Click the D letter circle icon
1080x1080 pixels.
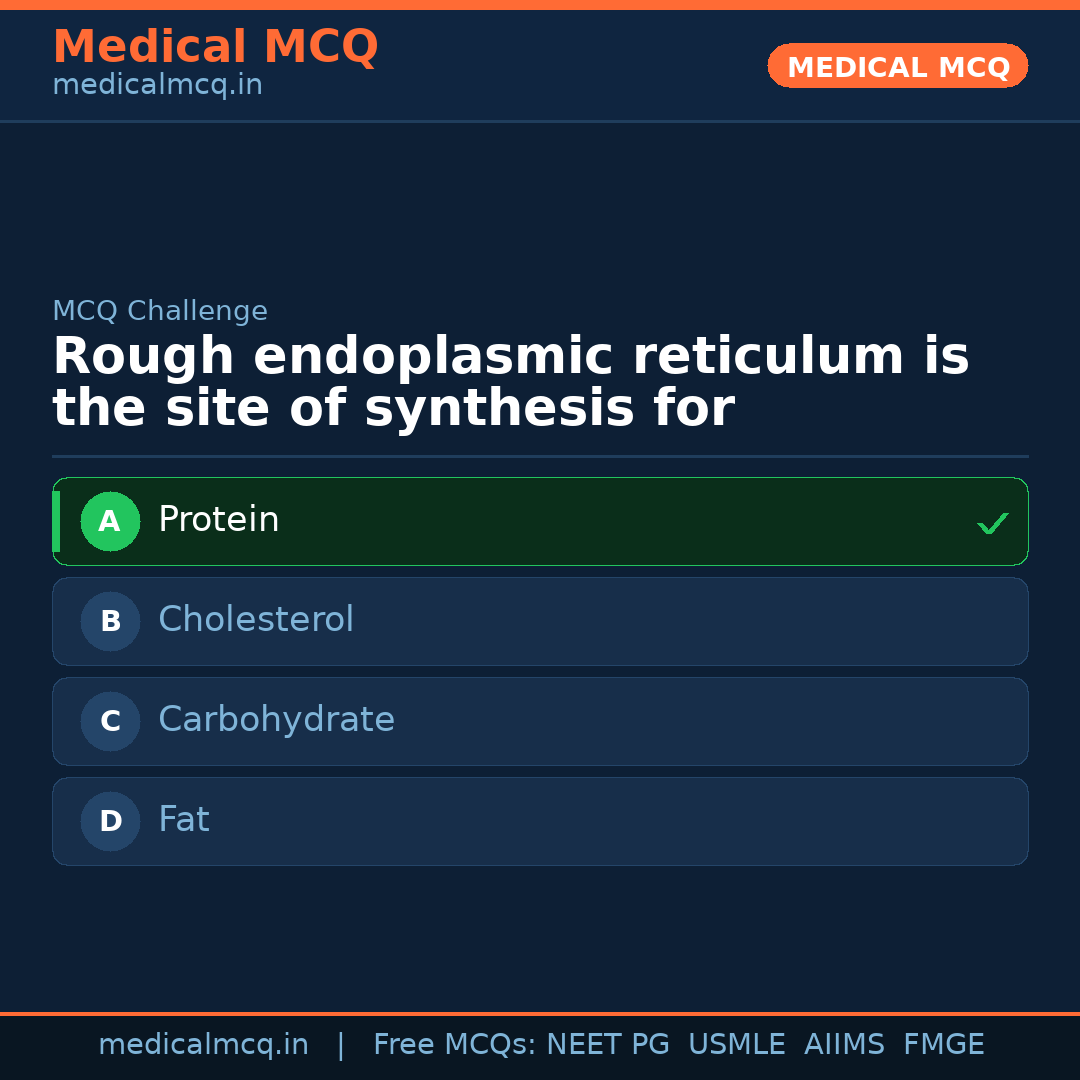110,821
